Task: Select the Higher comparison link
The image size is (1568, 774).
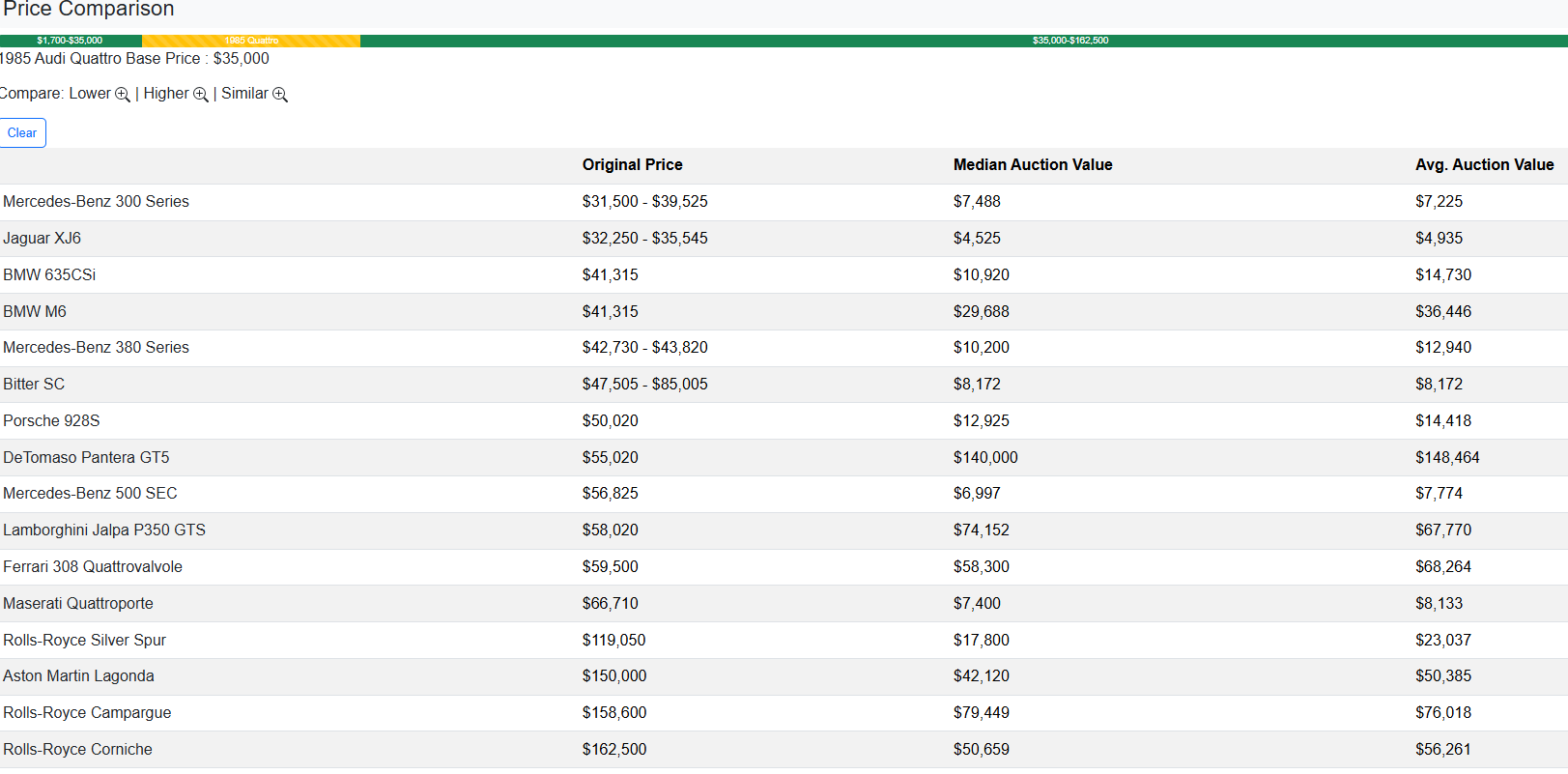Action: (166, 94)
